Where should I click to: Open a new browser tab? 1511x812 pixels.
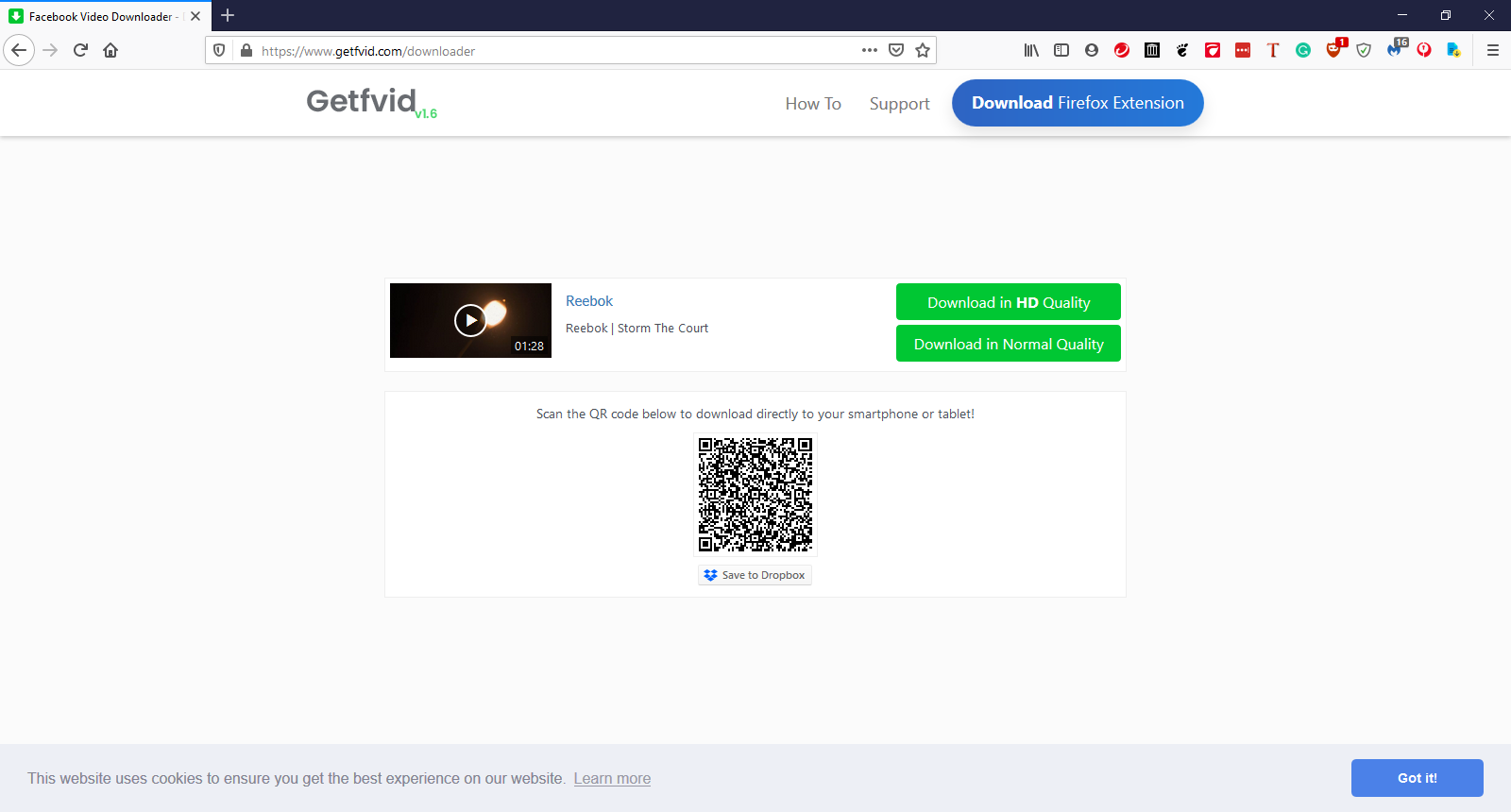(228, 15)
